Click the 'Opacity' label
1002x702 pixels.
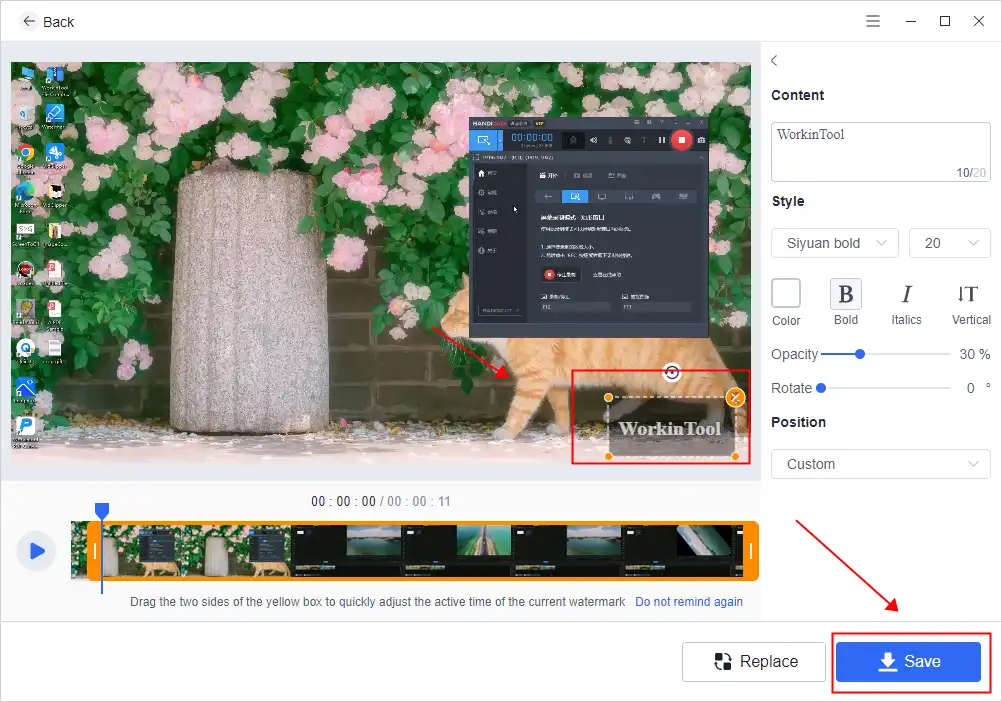point(794,355)
